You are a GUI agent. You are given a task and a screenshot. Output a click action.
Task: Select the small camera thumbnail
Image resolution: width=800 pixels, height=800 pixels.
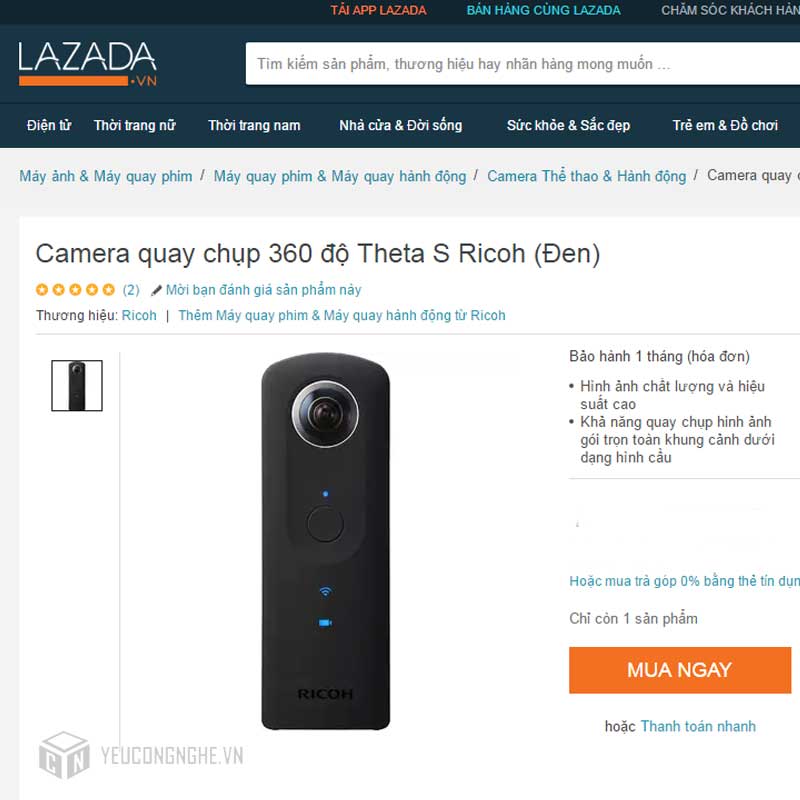click(77, 386)
